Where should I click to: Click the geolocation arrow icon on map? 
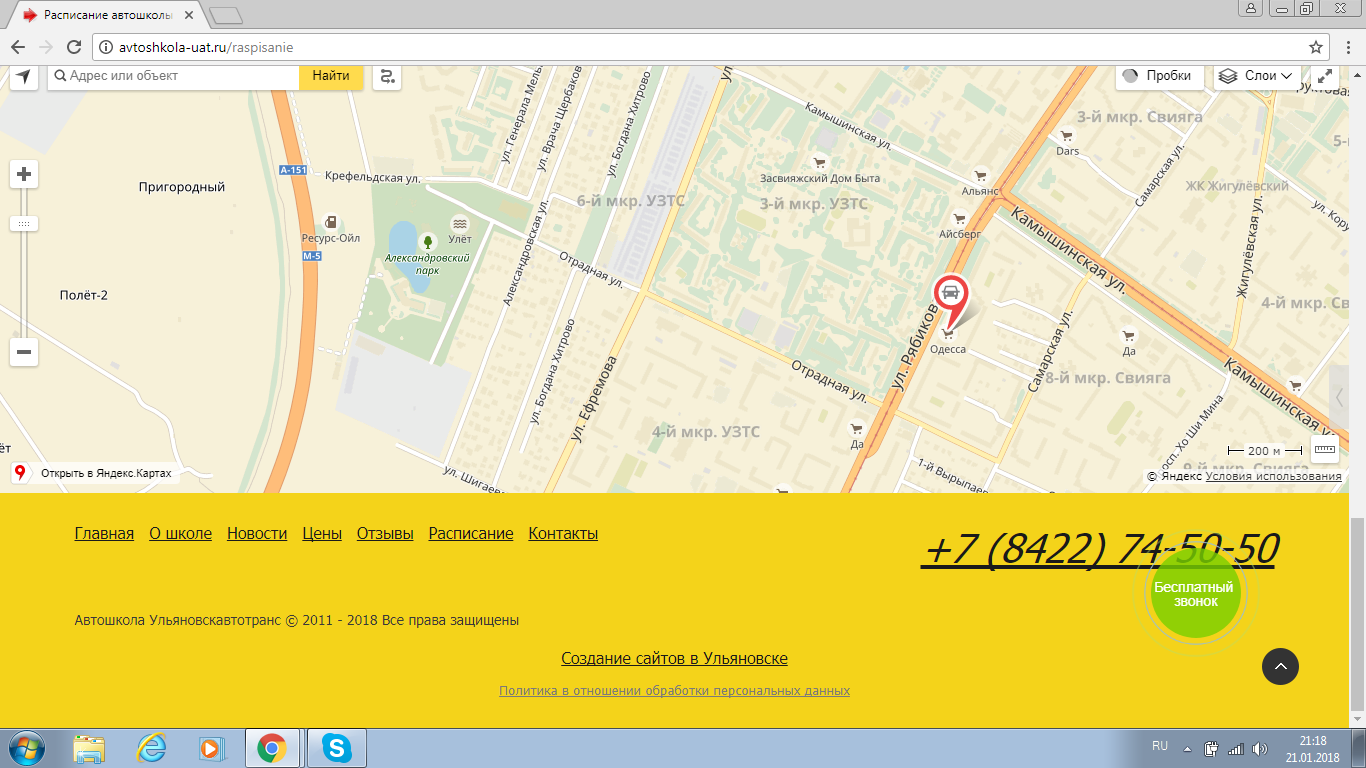pyautogui.click(x=24, y=76)
